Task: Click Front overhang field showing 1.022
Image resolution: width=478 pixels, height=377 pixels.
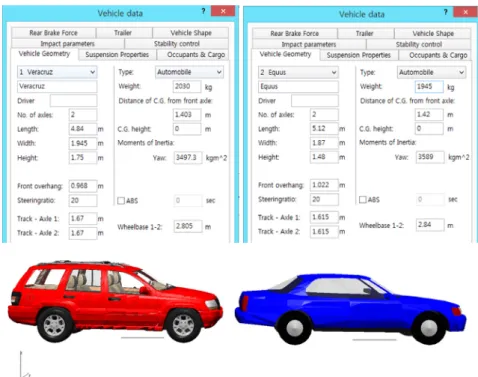Action: click(324, 185)
